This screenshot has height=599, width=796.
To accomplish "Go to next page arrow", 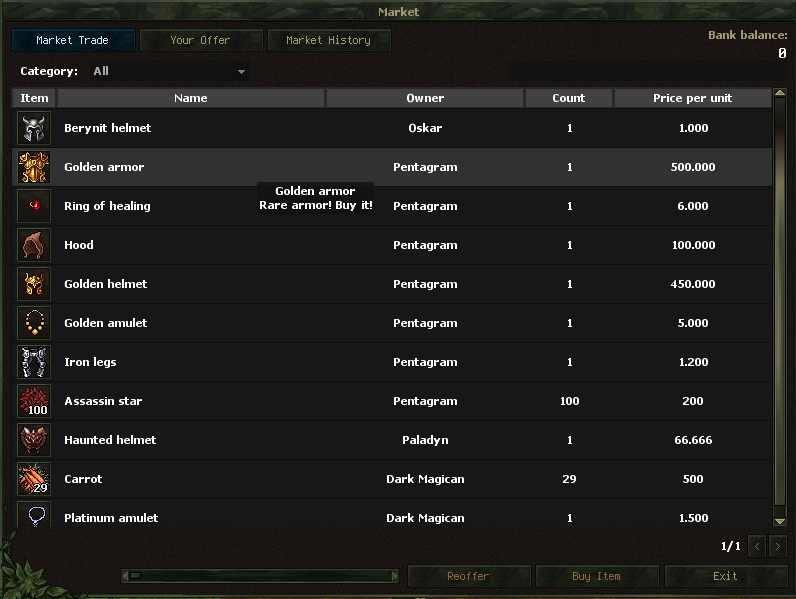I will click(x=777, y=547).
